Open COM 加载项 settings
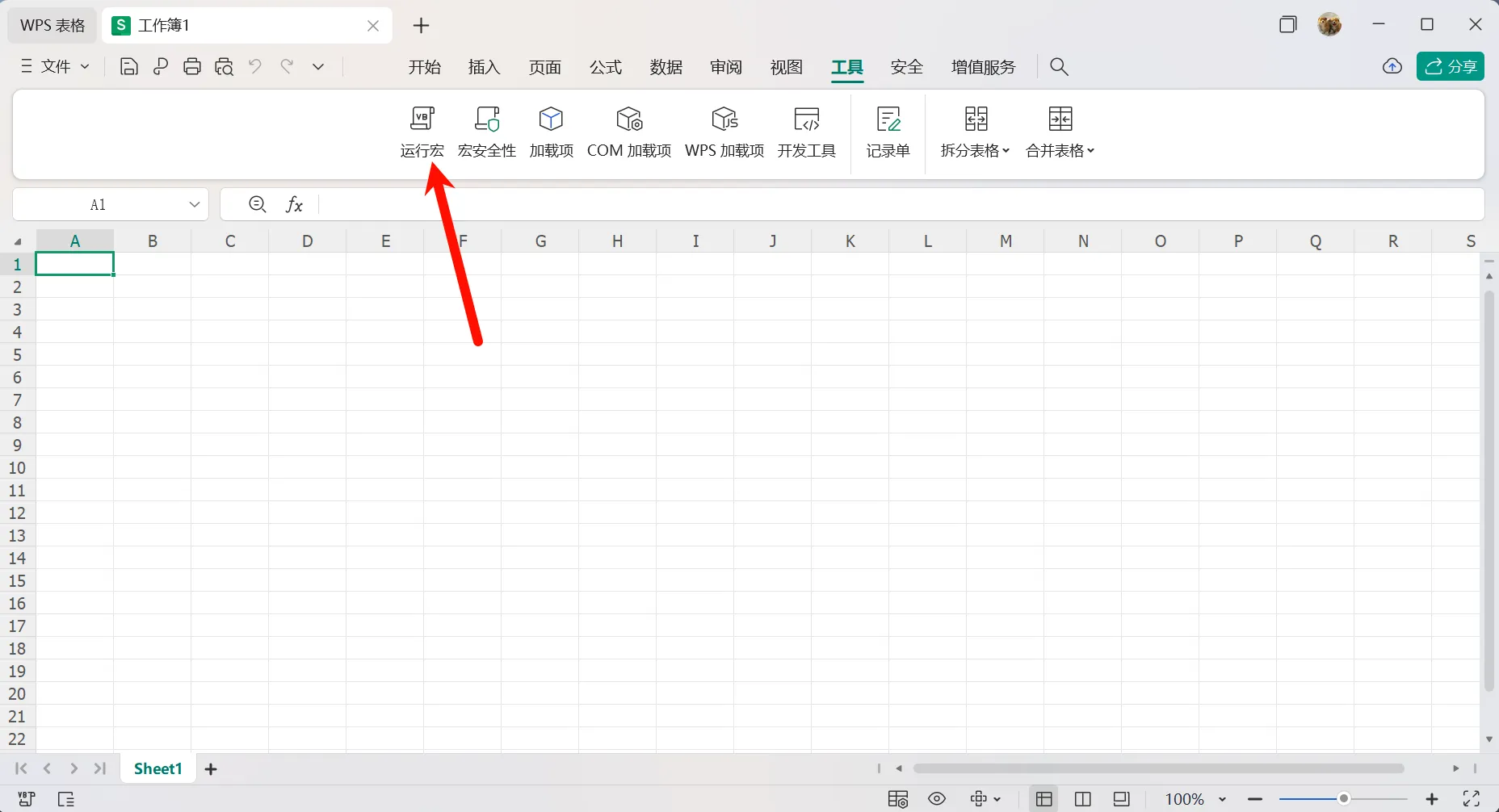This screenshot has height=812, width=1499. click(x=628, y=132)
